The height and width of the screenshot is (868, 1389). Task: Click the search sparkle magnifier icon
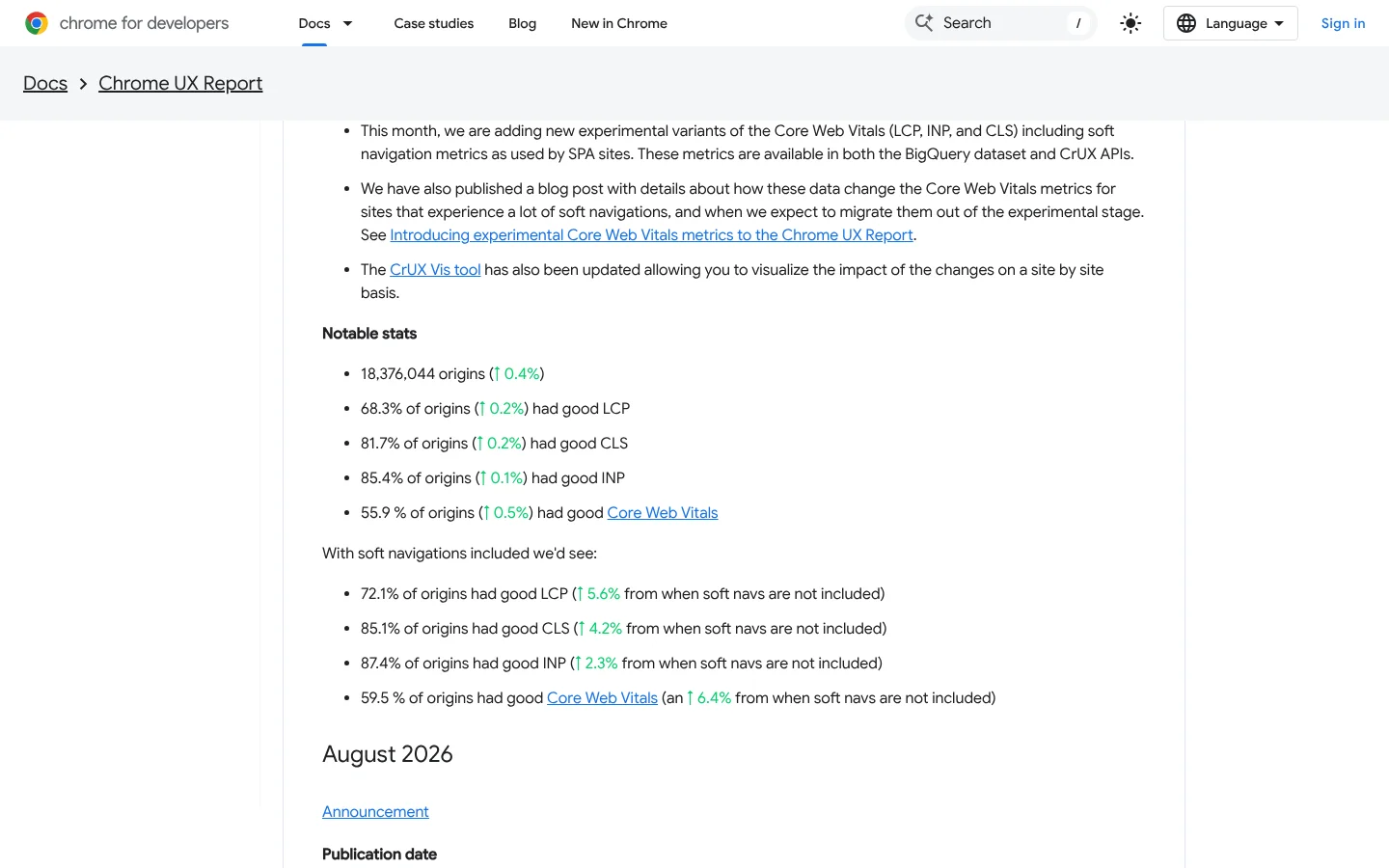[x=924, y=23]
